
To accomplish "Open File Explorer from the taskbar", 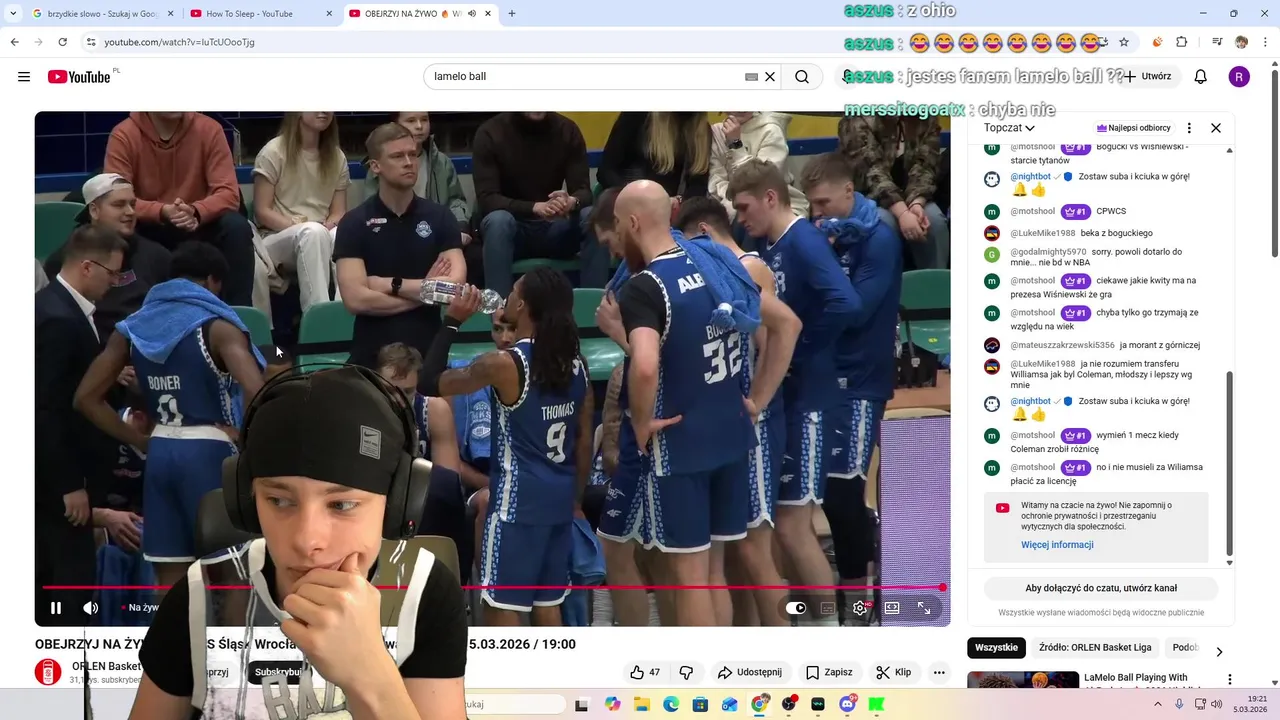I will click(x=641, y=705).
